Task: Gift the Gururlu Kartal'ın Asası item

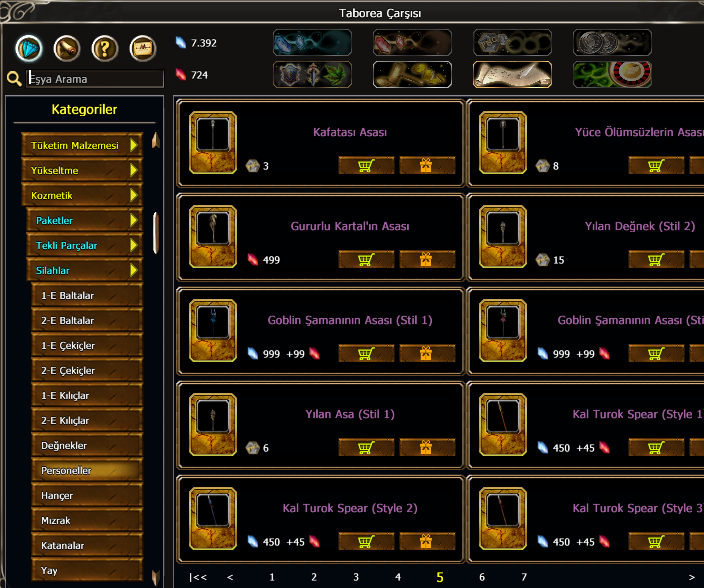Action: pyautogui.click(x=427, y=259)
